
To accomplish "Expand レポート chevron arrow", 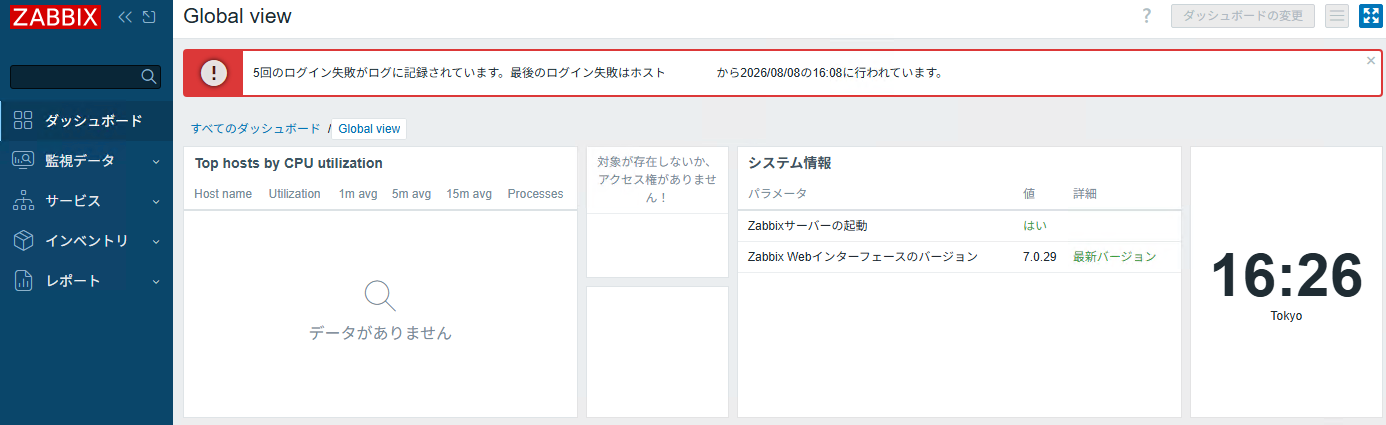I will [156, 282].
